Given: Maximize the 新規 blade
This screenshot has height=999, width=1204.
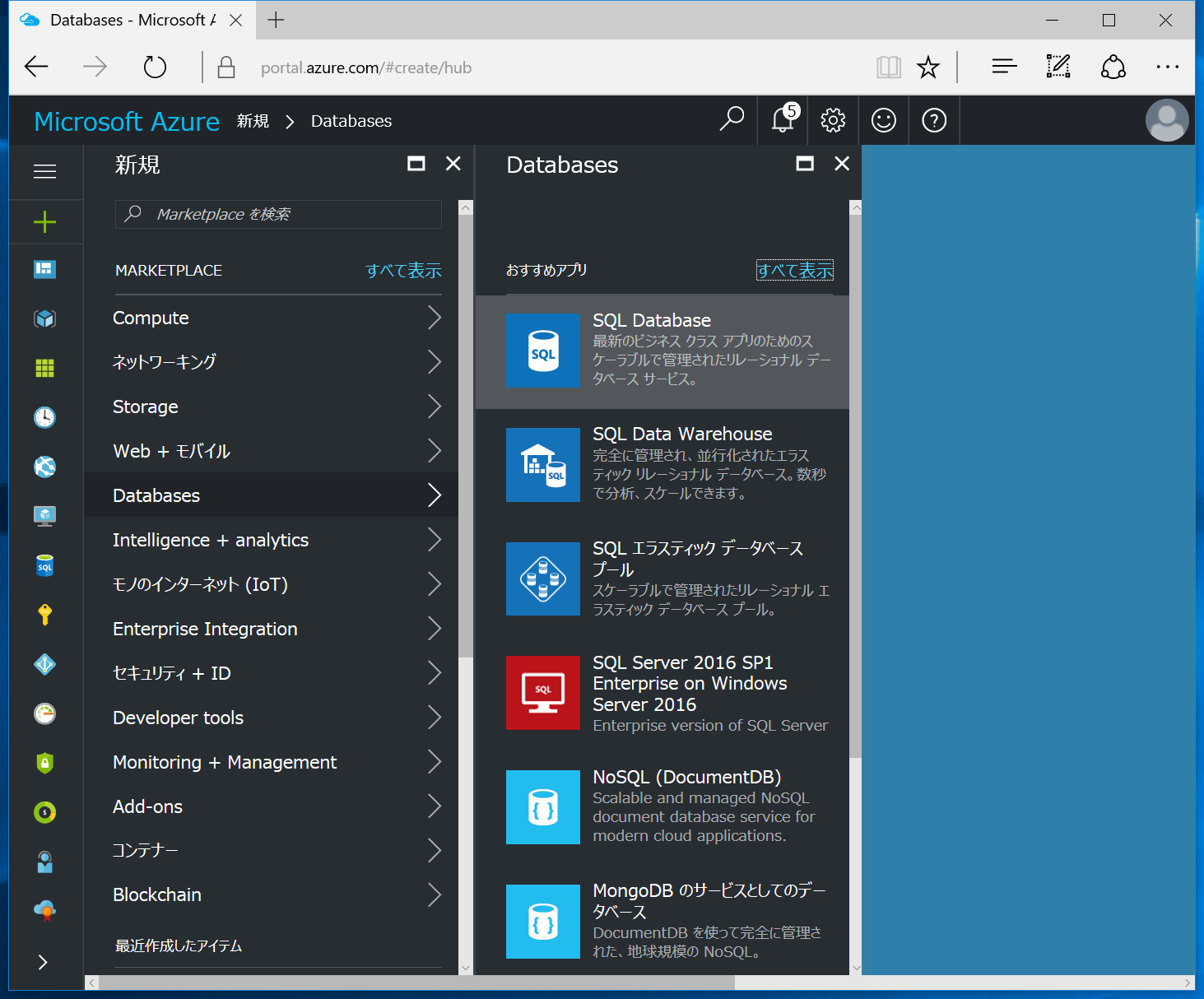Looking at the screenshot, I should pyautogui.click(x=416, y=164).
